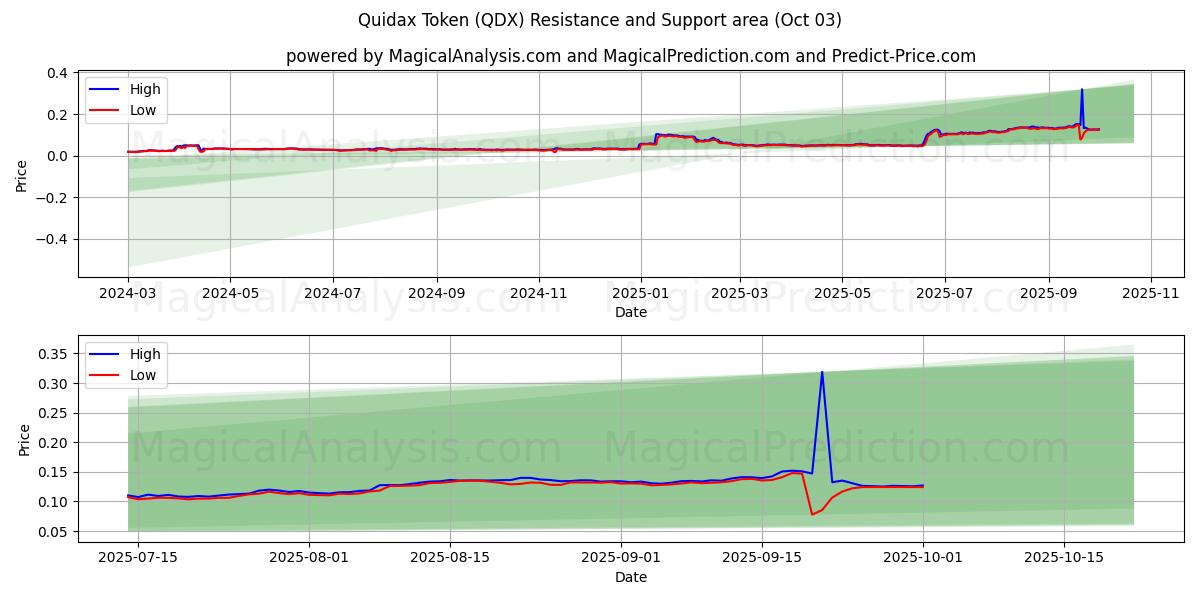
Task: Click the '2025-11' tick label on top x-axis
Action: pyautogui.click(x=1151, y=295)
